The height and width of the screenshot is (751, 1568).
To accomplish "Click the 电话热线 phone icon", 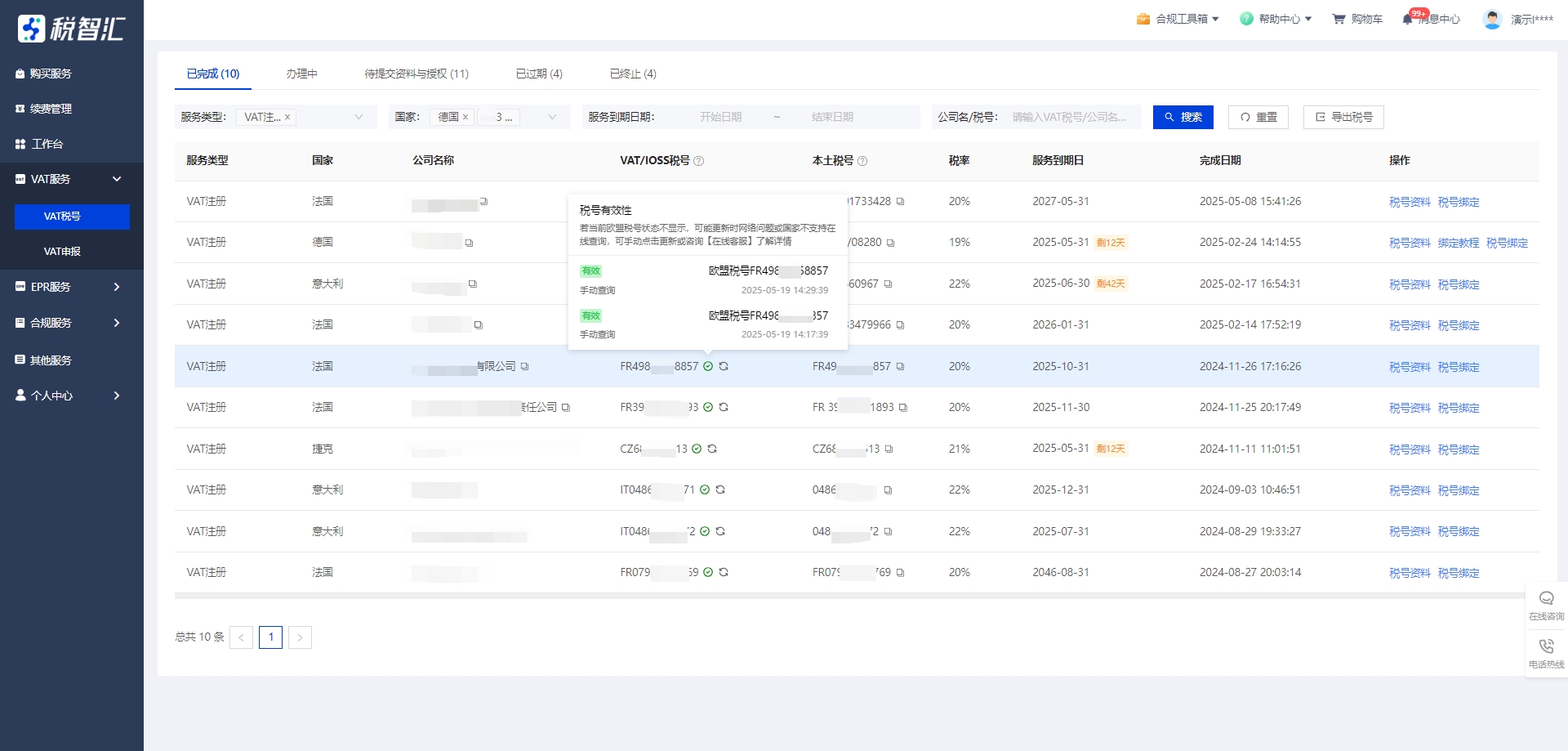I will tap(1546, 647).
